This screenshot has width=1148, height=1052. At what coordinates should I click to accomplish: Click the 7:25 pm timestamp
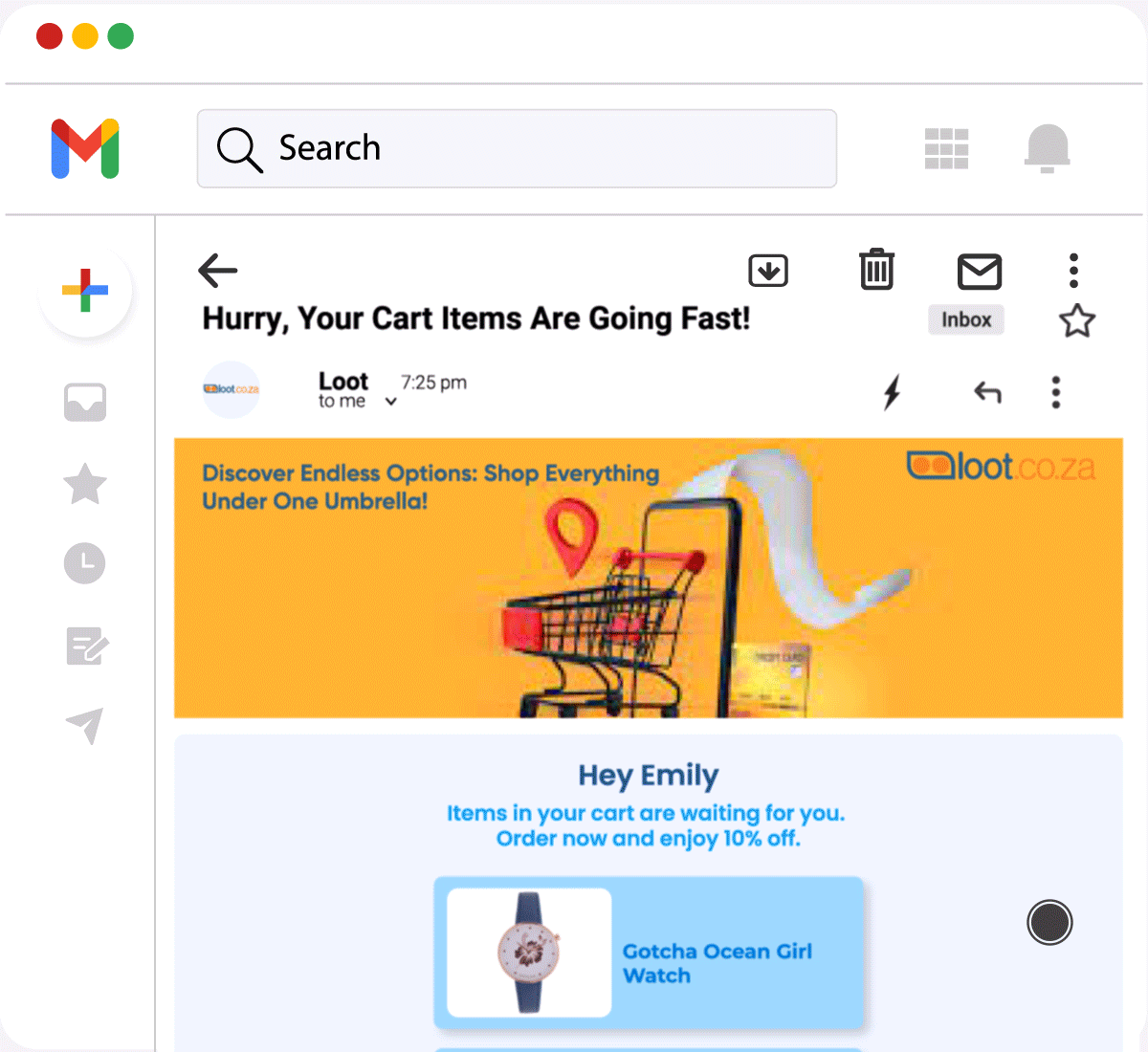(433, 383)
